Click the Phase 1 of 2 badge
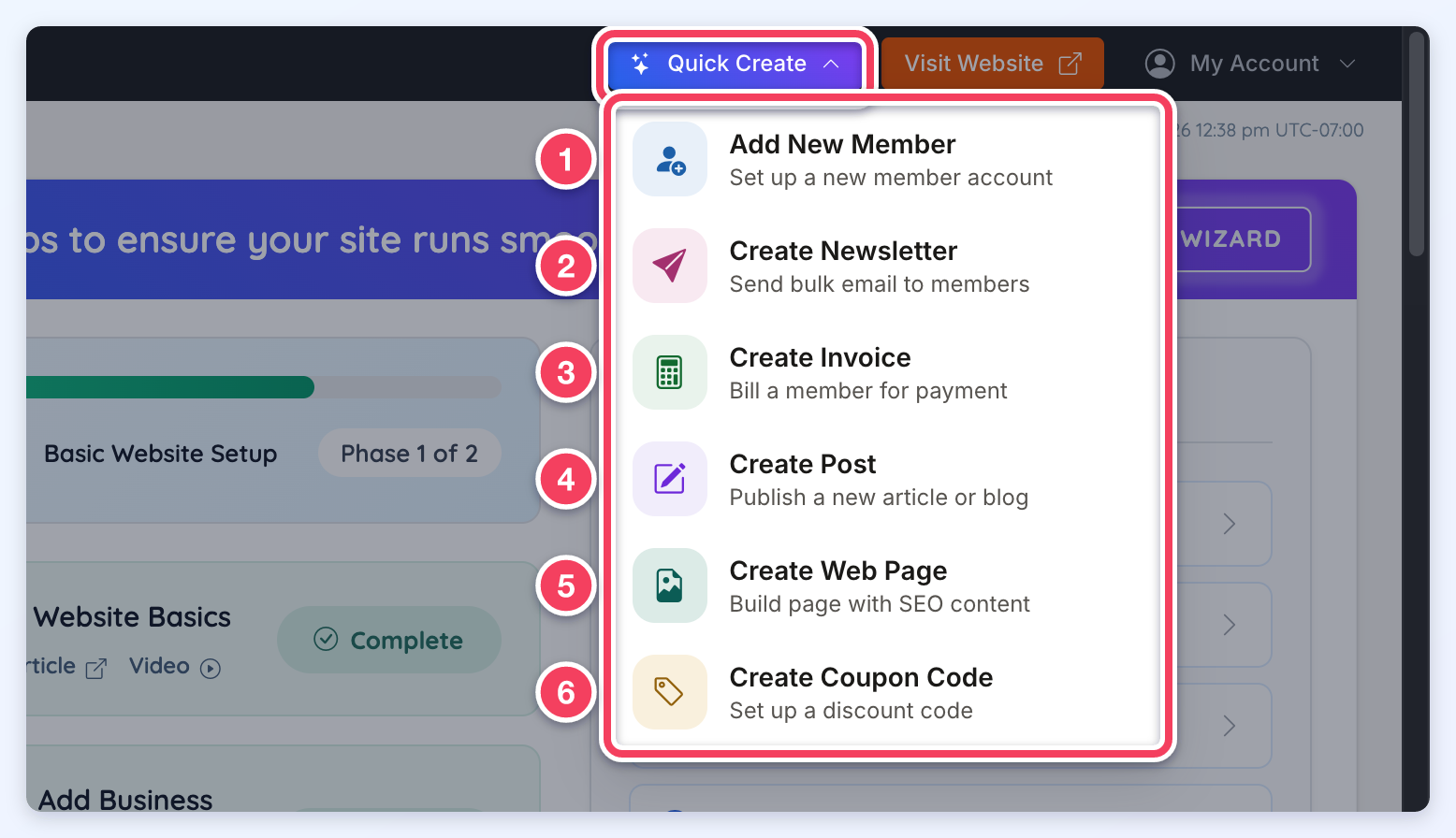 point(410,454)
